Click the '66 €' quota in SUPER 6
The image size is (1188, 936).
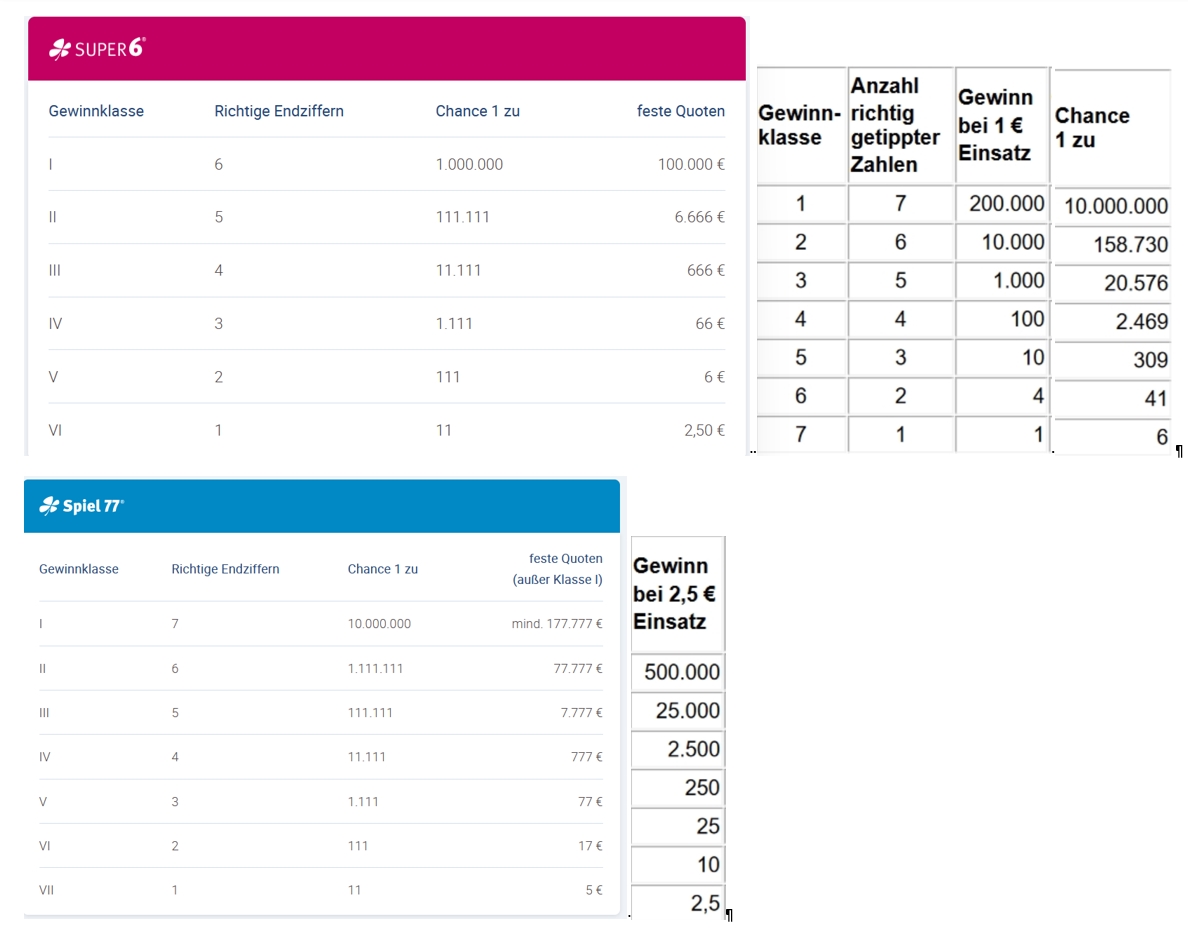click(710, 324)
